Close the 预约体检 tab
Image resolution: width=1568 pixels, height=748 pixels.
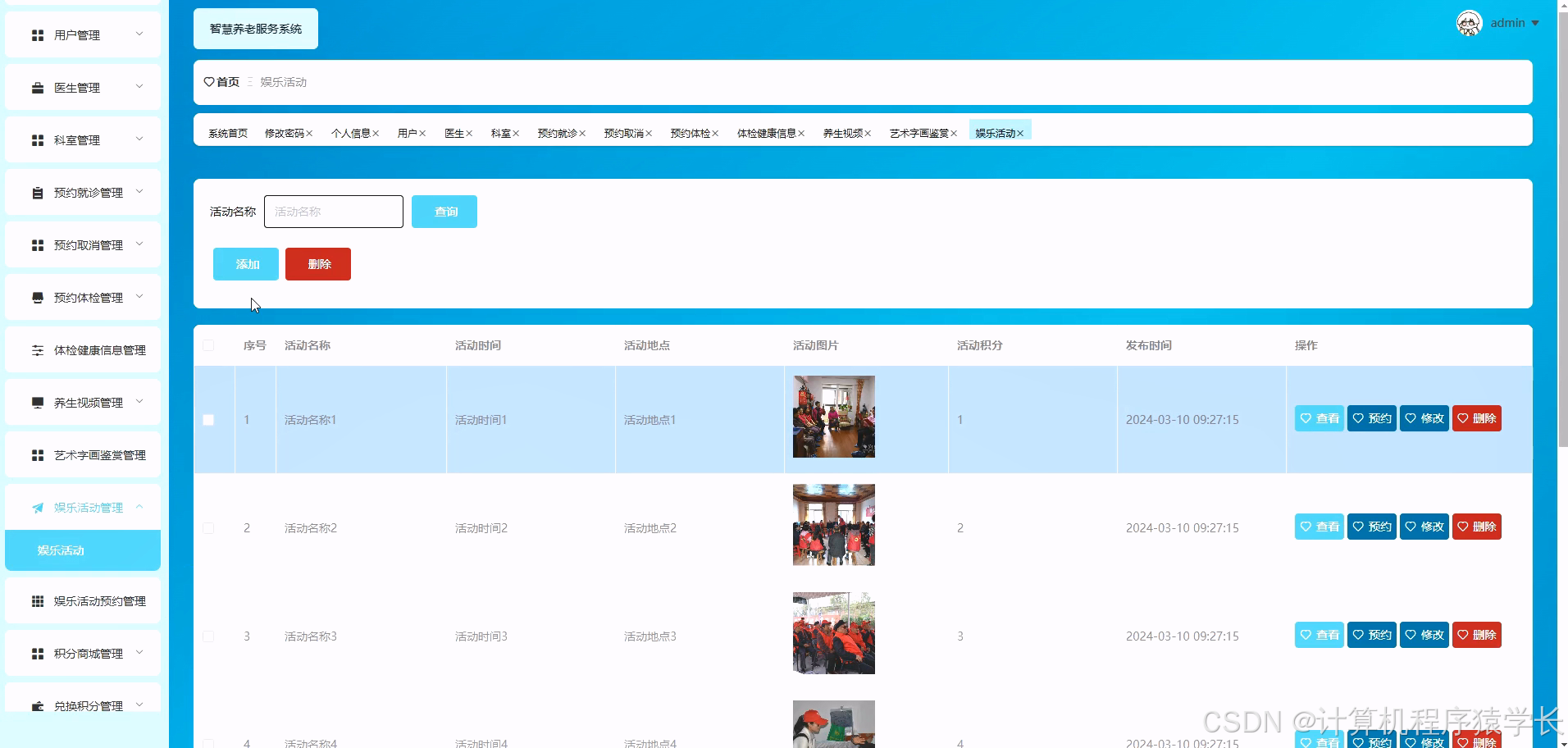(x=715, y=134)
